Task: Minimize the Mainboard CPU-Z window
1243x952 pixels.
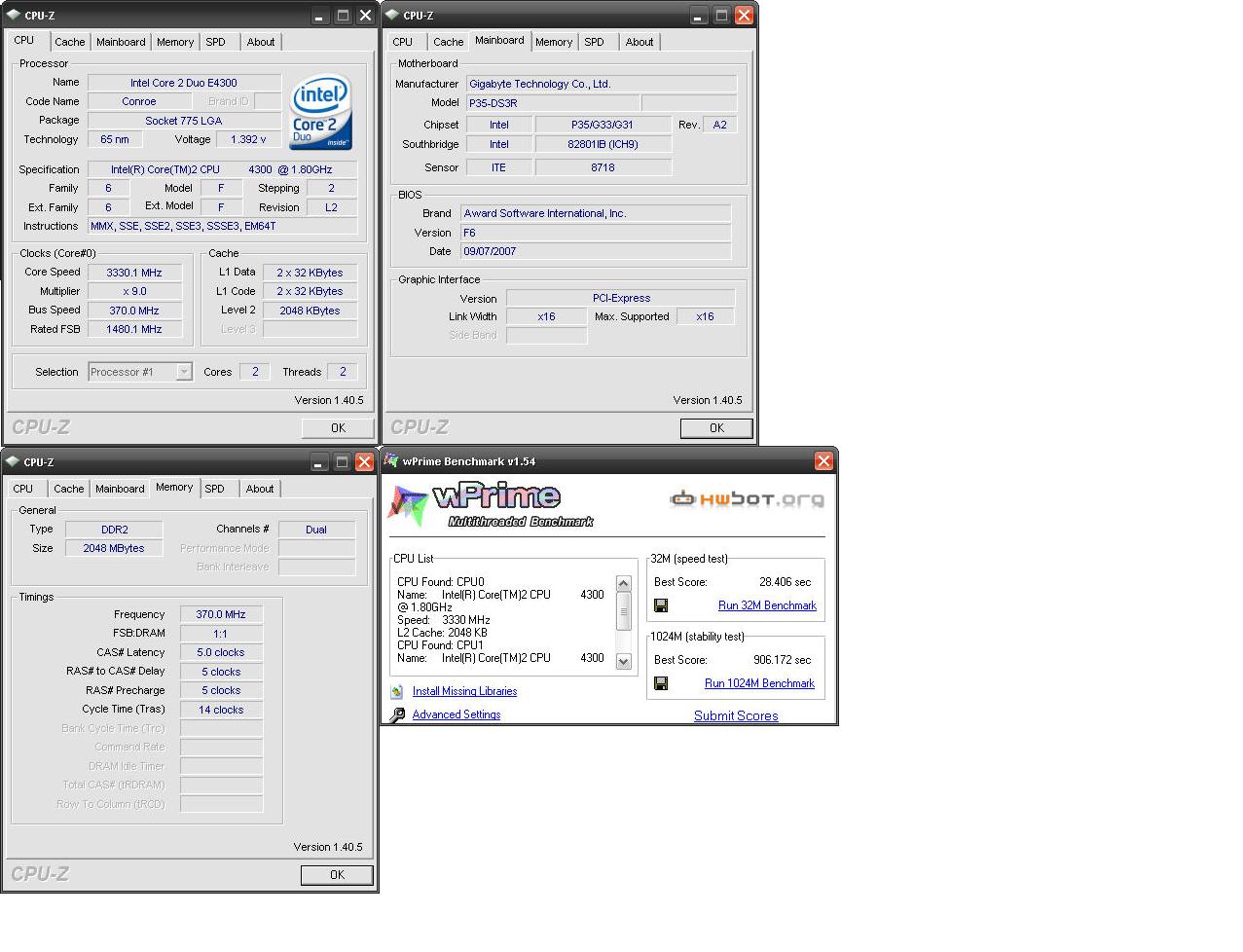Action: click(x=699, y=16)
